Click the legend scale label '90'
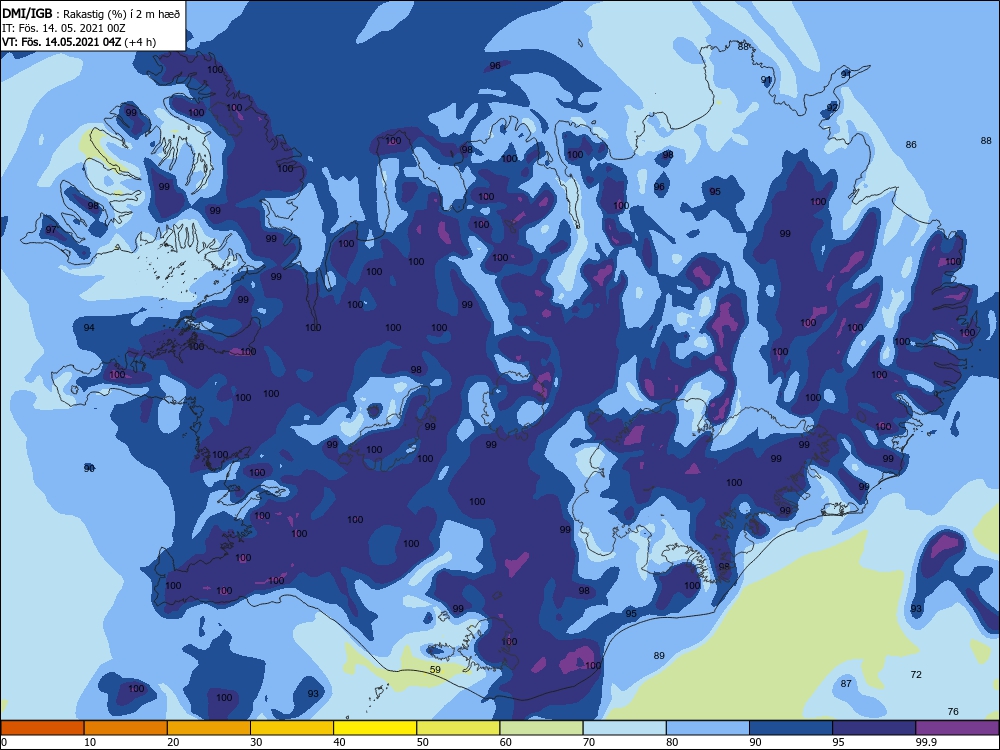Screen dimensions: 1000x750 point(756,742)
